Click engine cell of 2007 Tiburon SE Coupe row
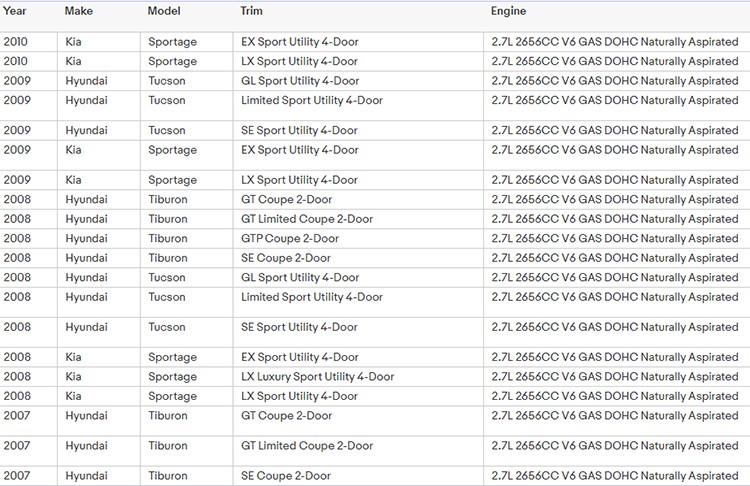 (615, 476)
